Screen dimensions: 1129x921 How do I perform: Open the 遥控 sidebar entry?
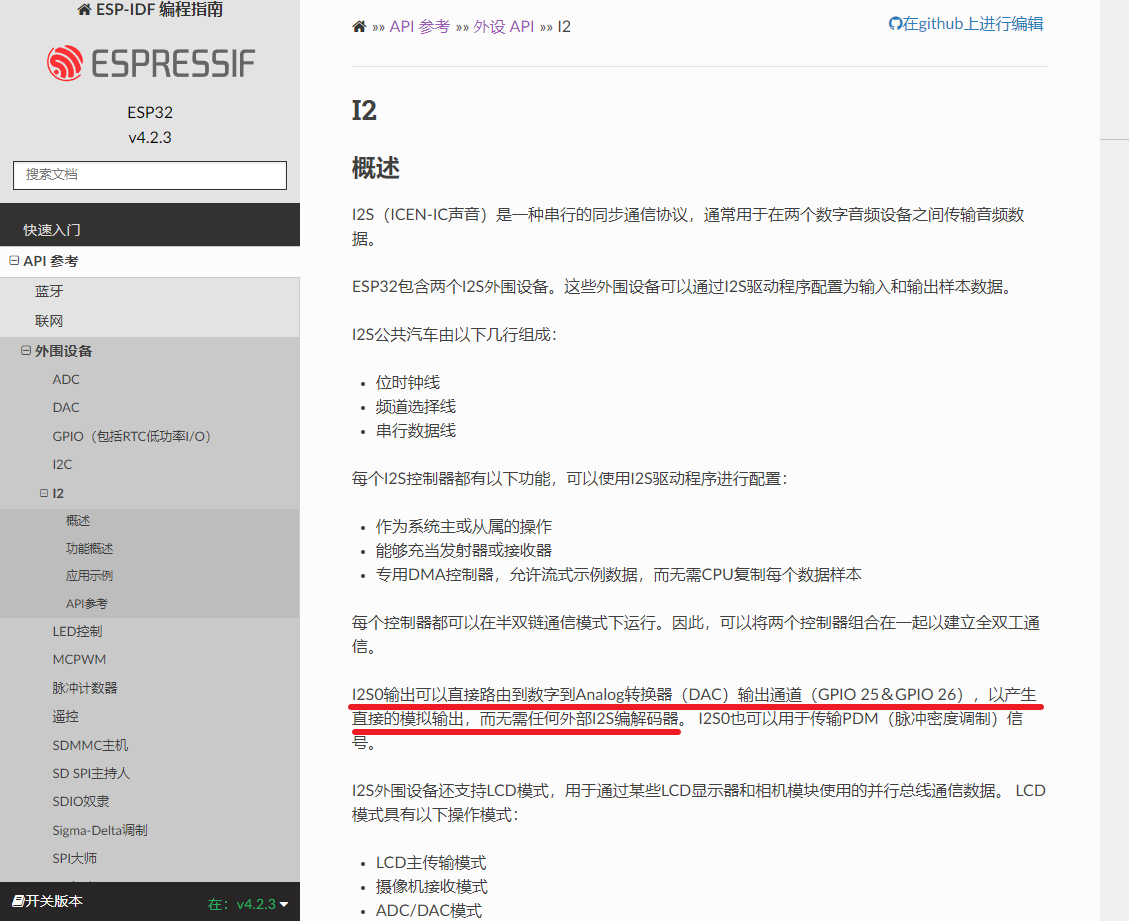pos(66,717)
